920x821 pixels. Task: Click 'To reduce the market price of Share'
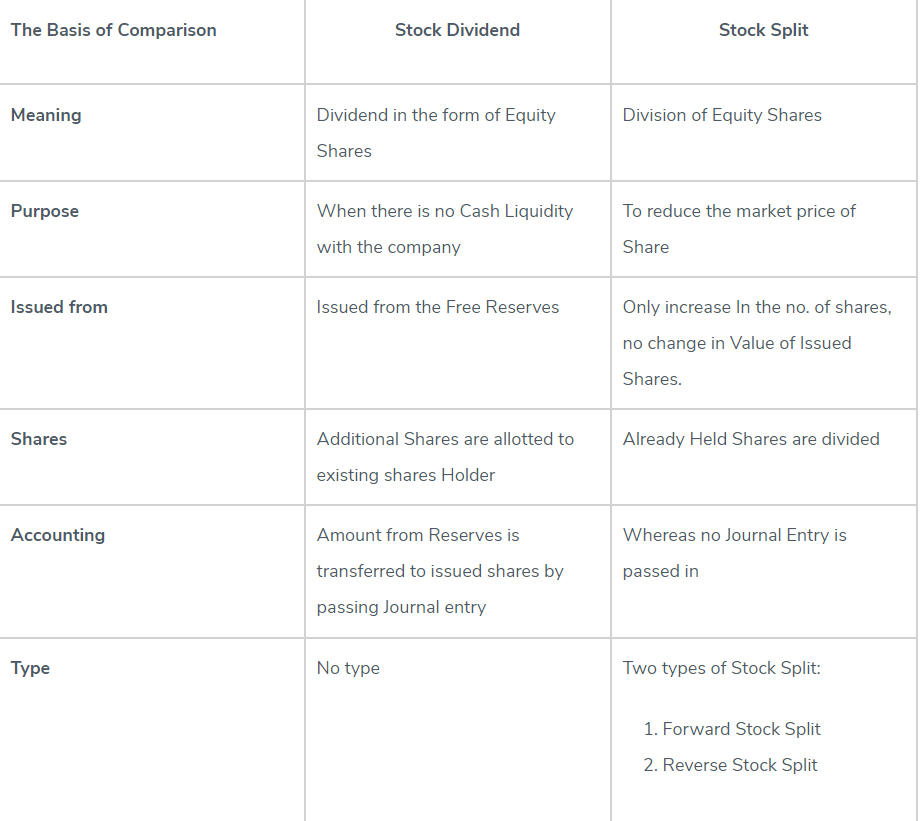click(739, 212)
